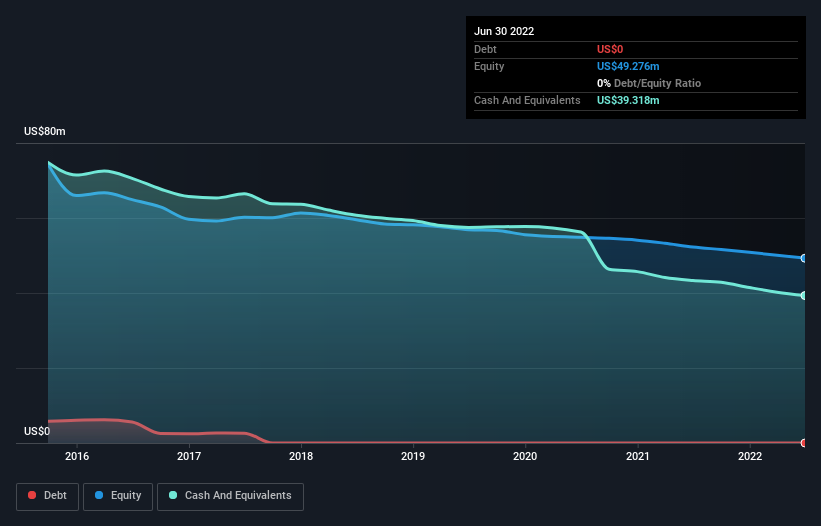The image size is (821, 526).
Task: Click the 2016 axis label
Action: 77,456
